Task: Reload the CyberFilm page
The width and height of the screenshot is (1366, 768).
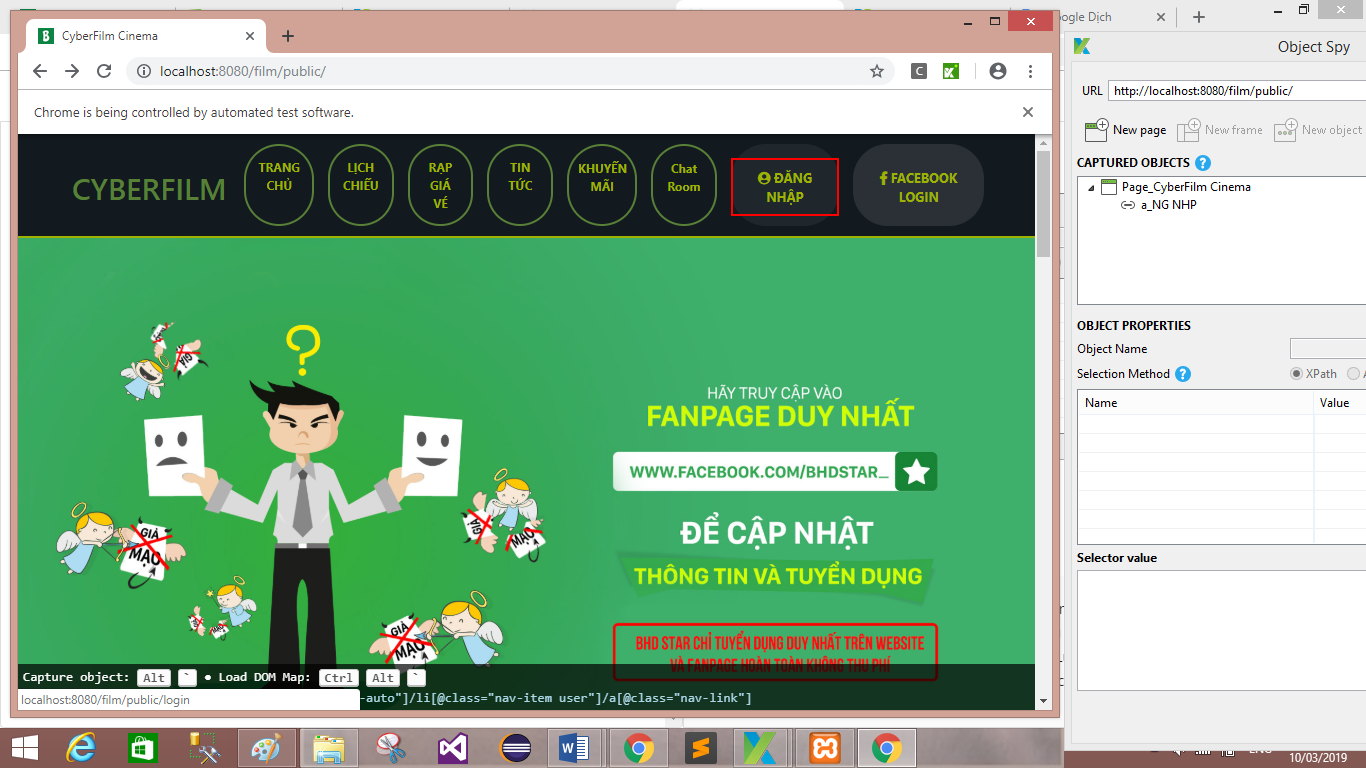Action: [104, 71]
